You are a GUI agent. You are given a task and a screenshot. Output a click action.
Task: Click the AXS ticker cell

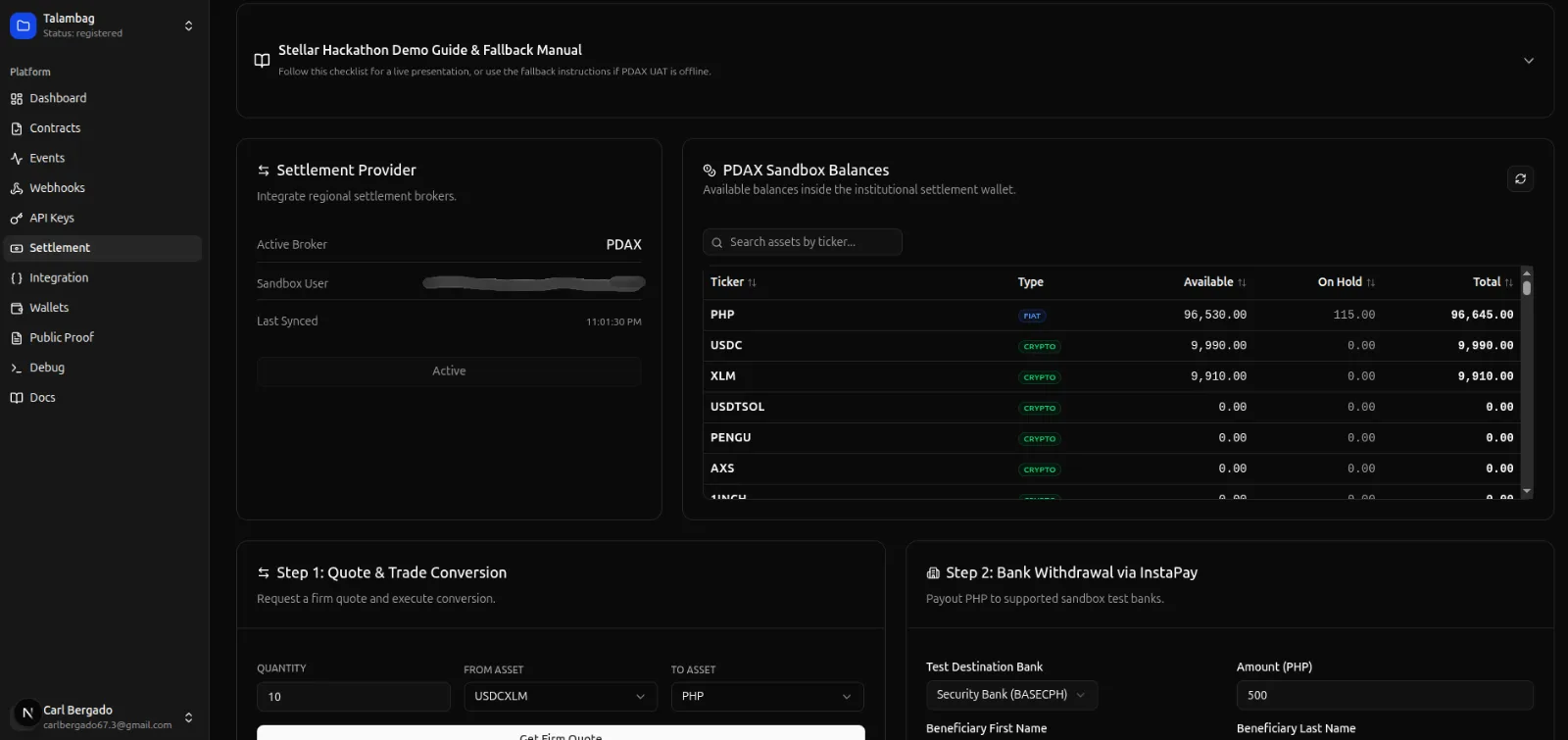[722, 469]
